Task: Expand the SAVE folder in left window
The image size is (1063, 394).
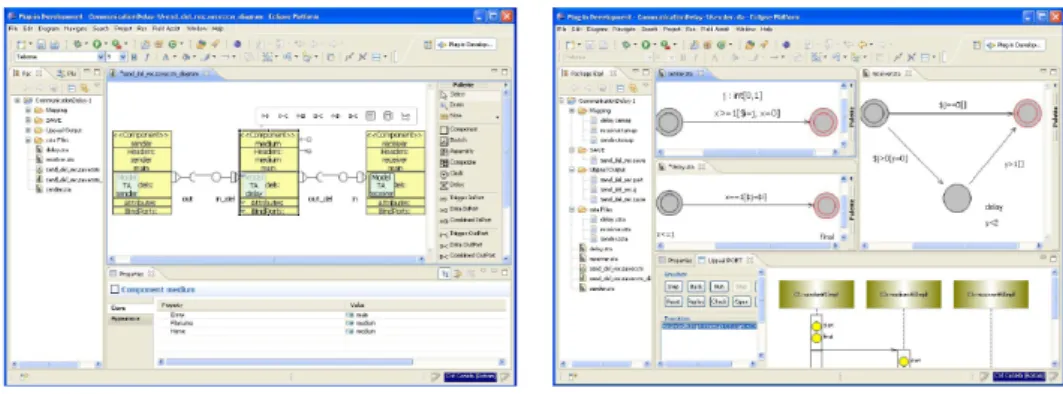Action: point(28,119)
